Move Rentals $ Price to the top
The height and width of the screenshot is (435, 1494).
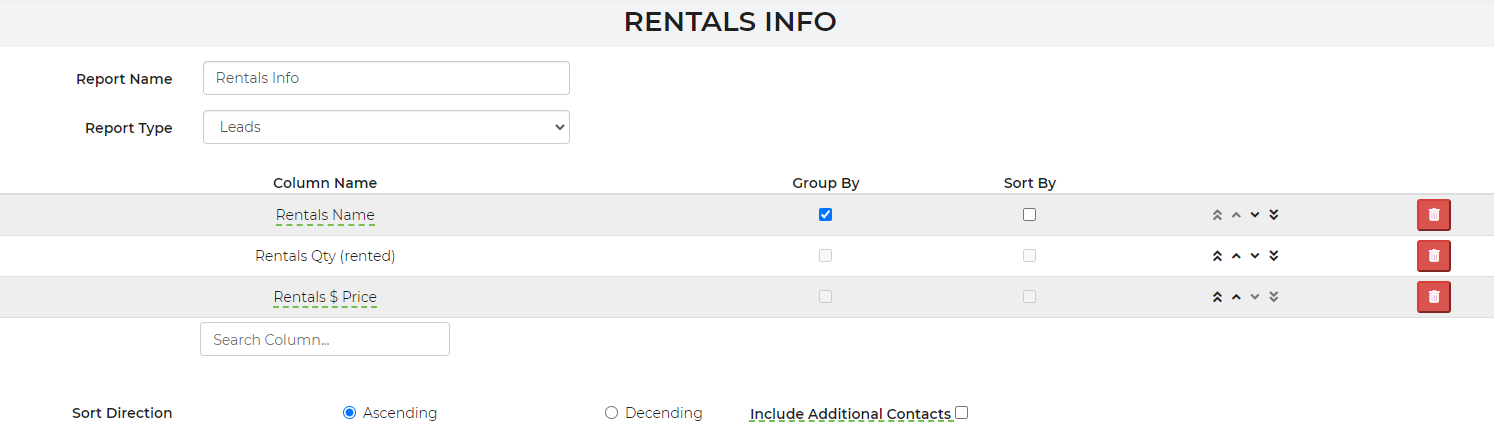1217,297
